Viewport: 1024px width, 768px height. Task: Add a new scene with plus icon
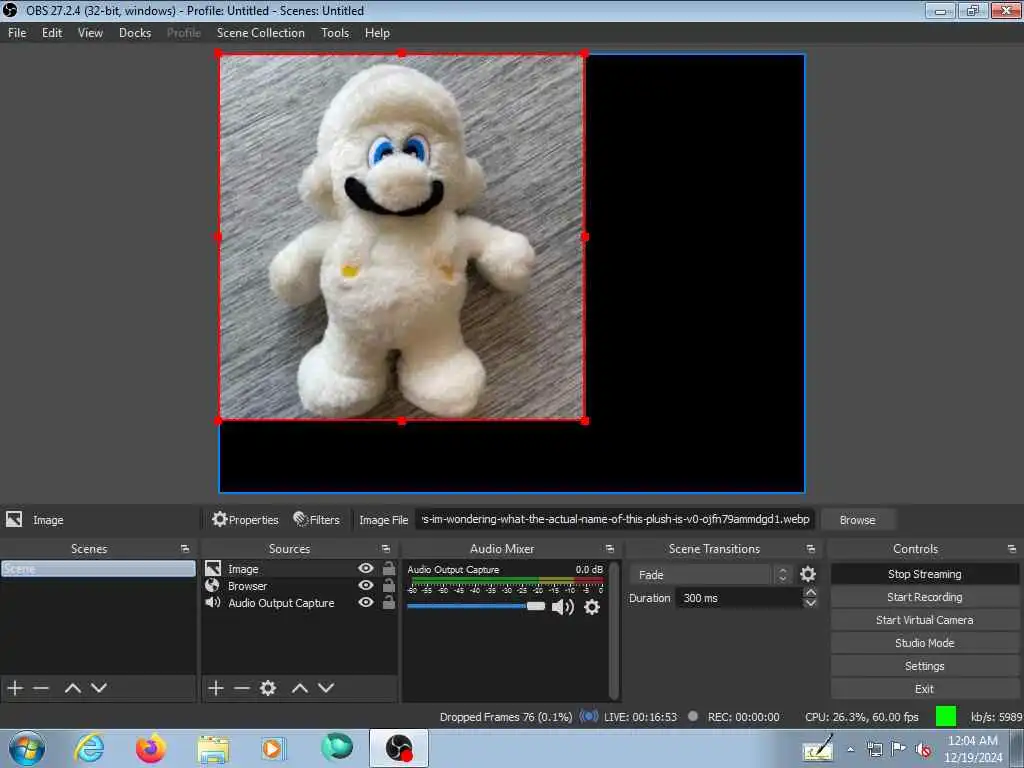[x=15, y=688]
